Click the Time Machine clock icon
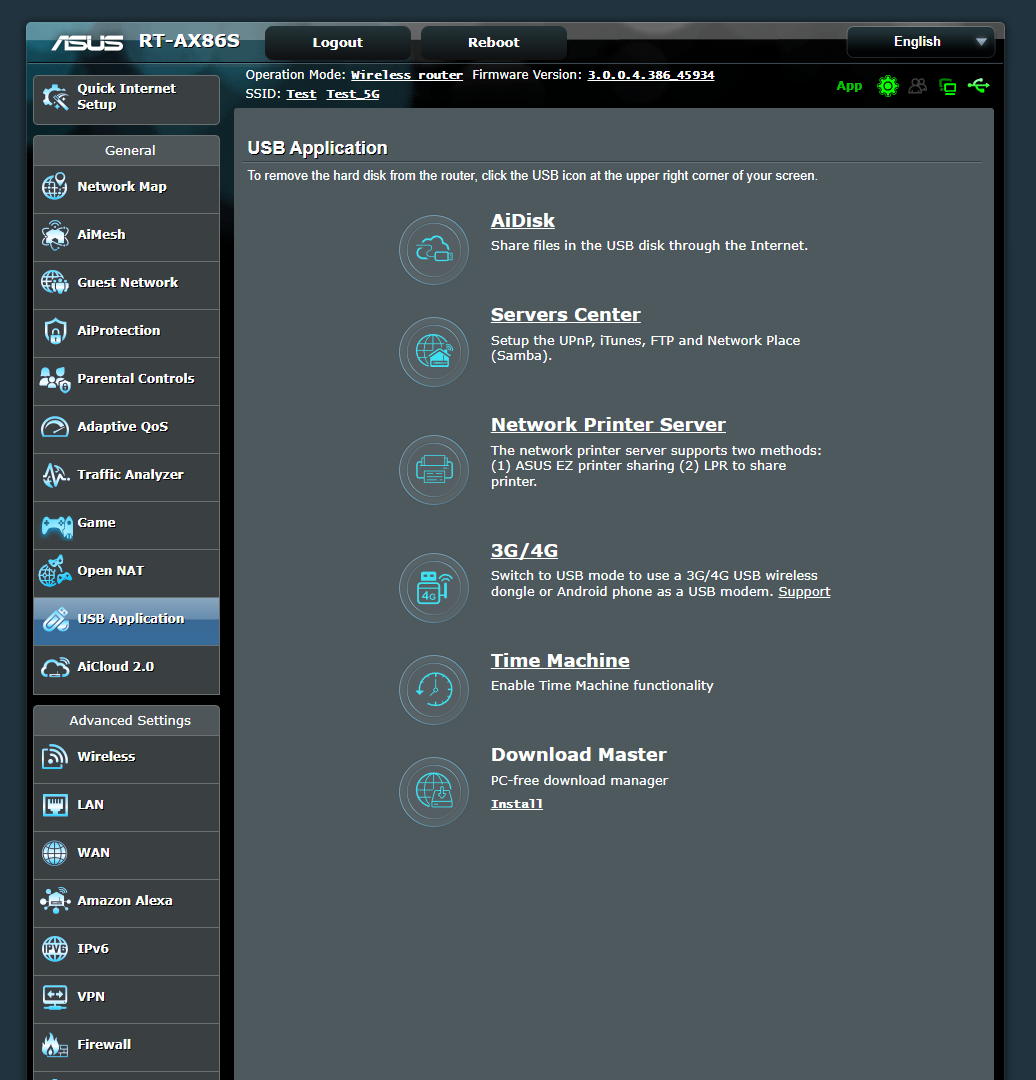The height and width of the screenshot is (1080, 1036). 433,689
